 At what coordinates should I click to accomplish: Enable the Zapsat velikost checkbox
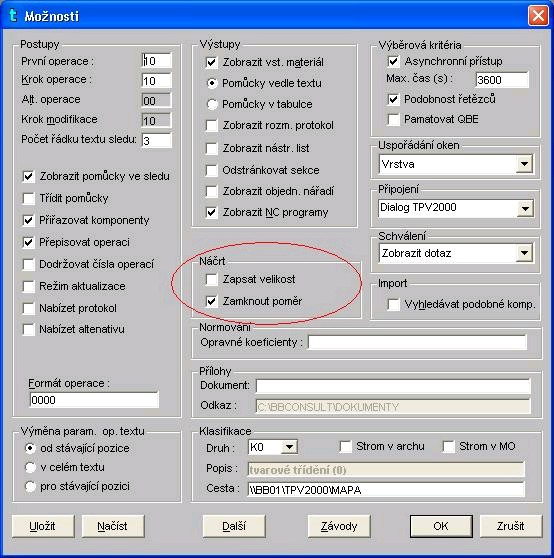click(212, 279)
